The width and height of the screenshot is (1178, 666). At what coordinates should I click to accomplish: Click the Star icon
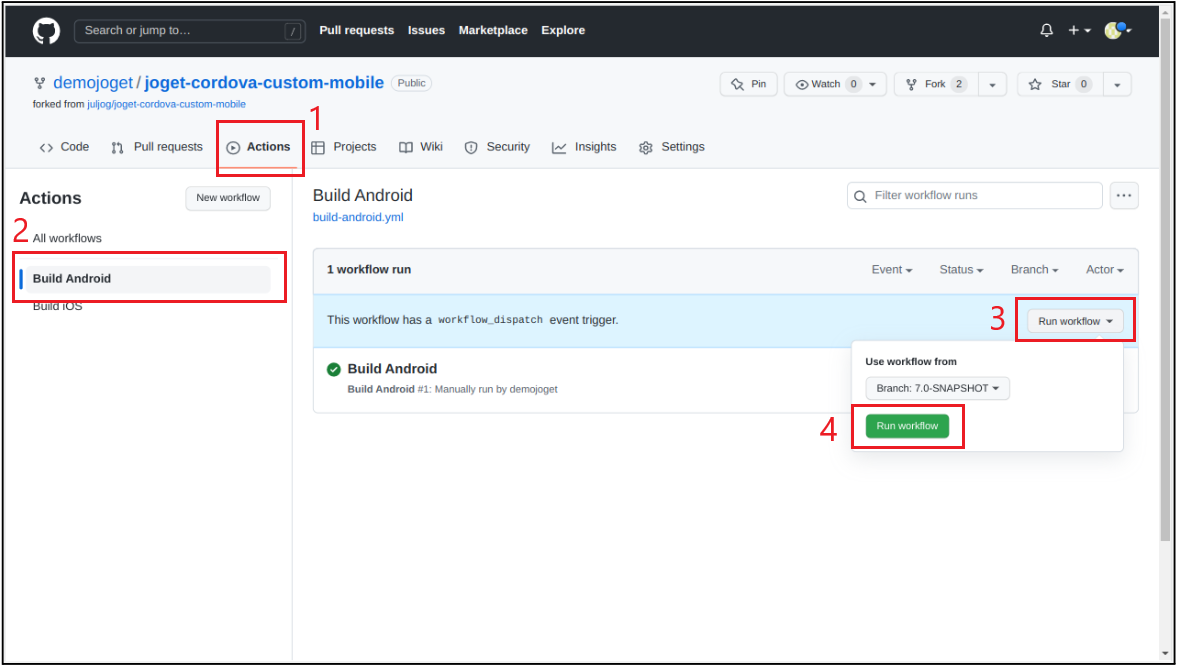point(1035,84)
